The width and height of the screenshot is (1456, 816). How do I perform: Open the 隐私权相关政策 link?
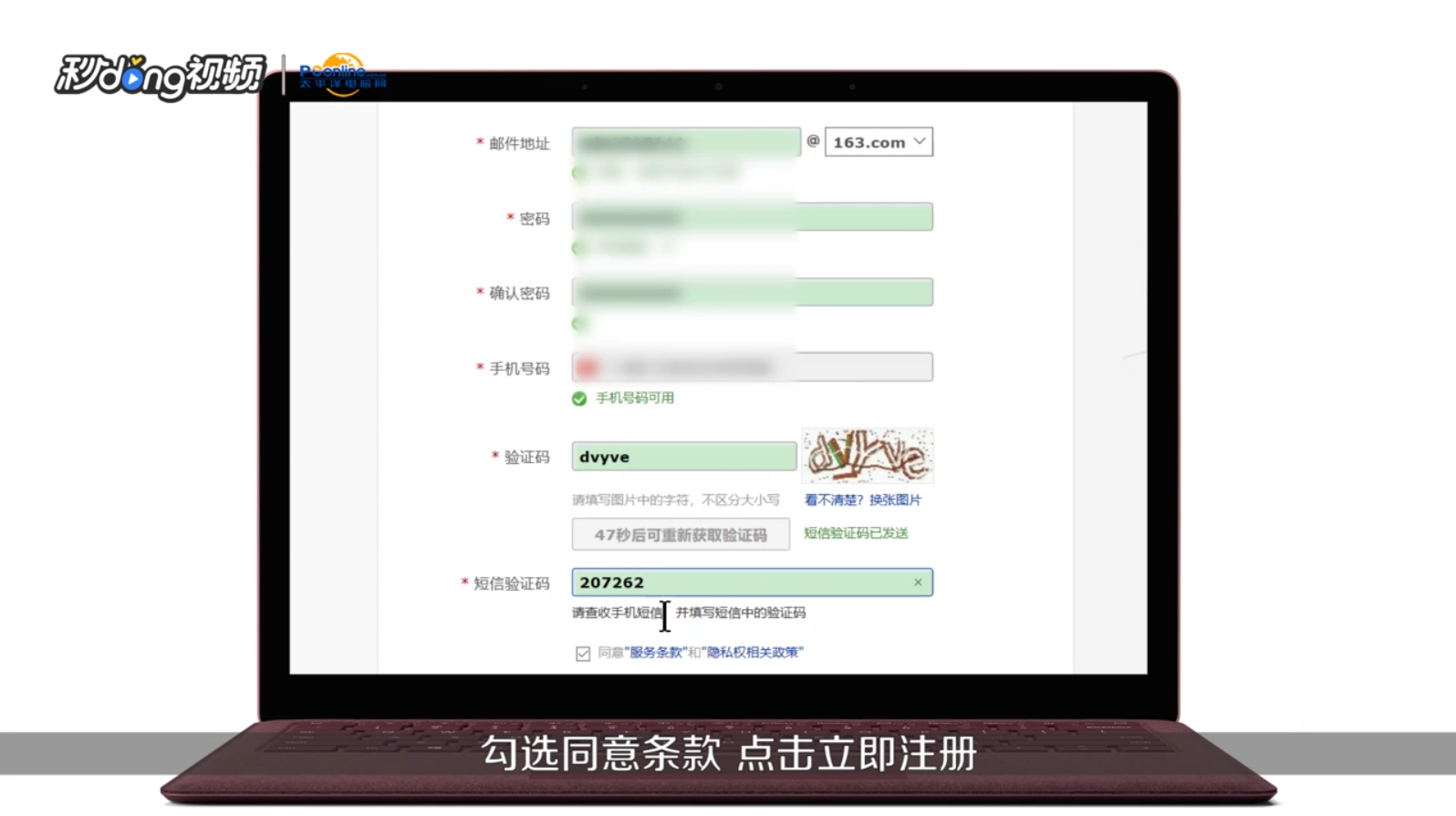[x=753, y=653]
